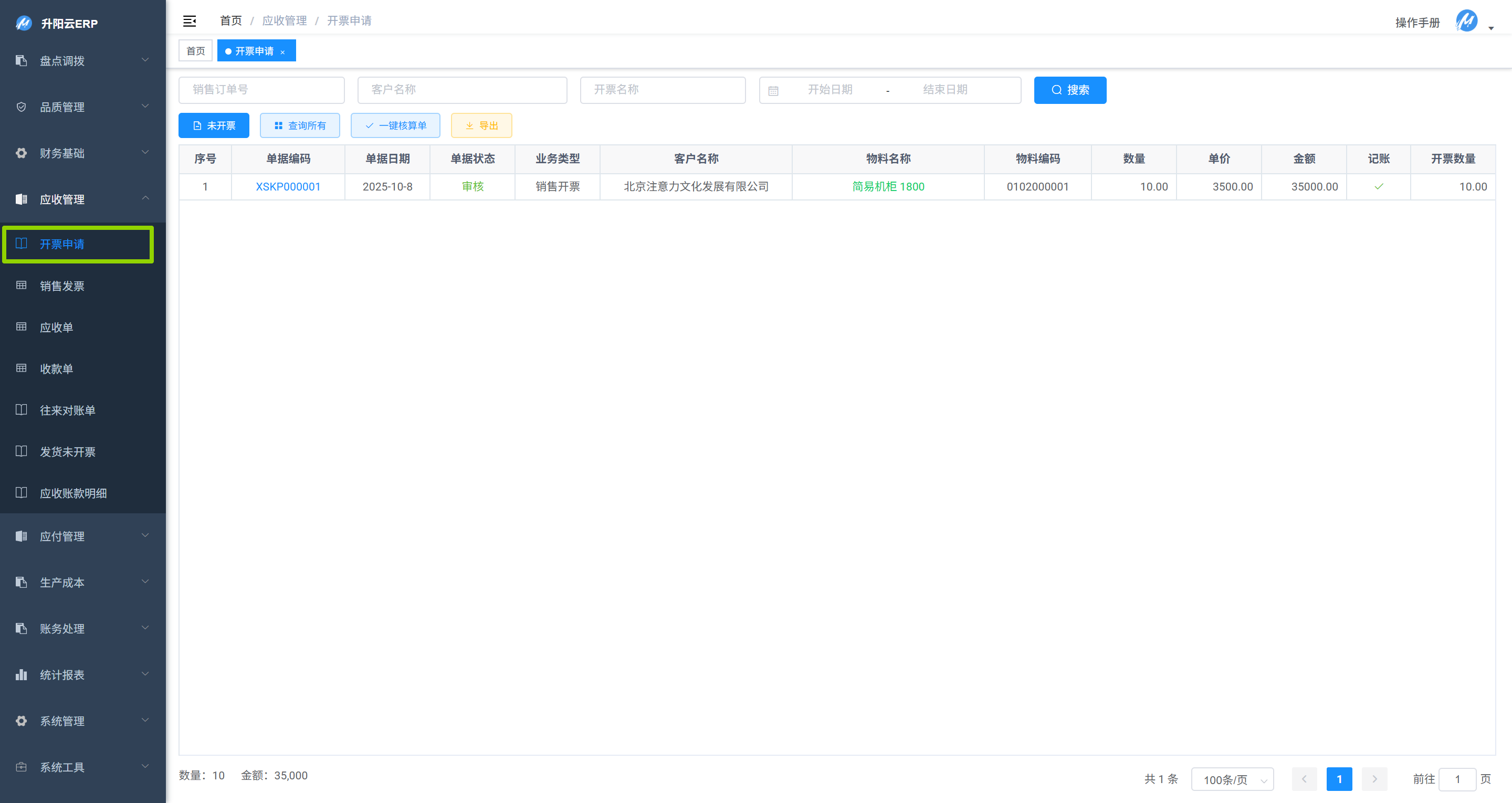
Task: Open 往来对账单 in sidebar
Action: coord(67,410)
